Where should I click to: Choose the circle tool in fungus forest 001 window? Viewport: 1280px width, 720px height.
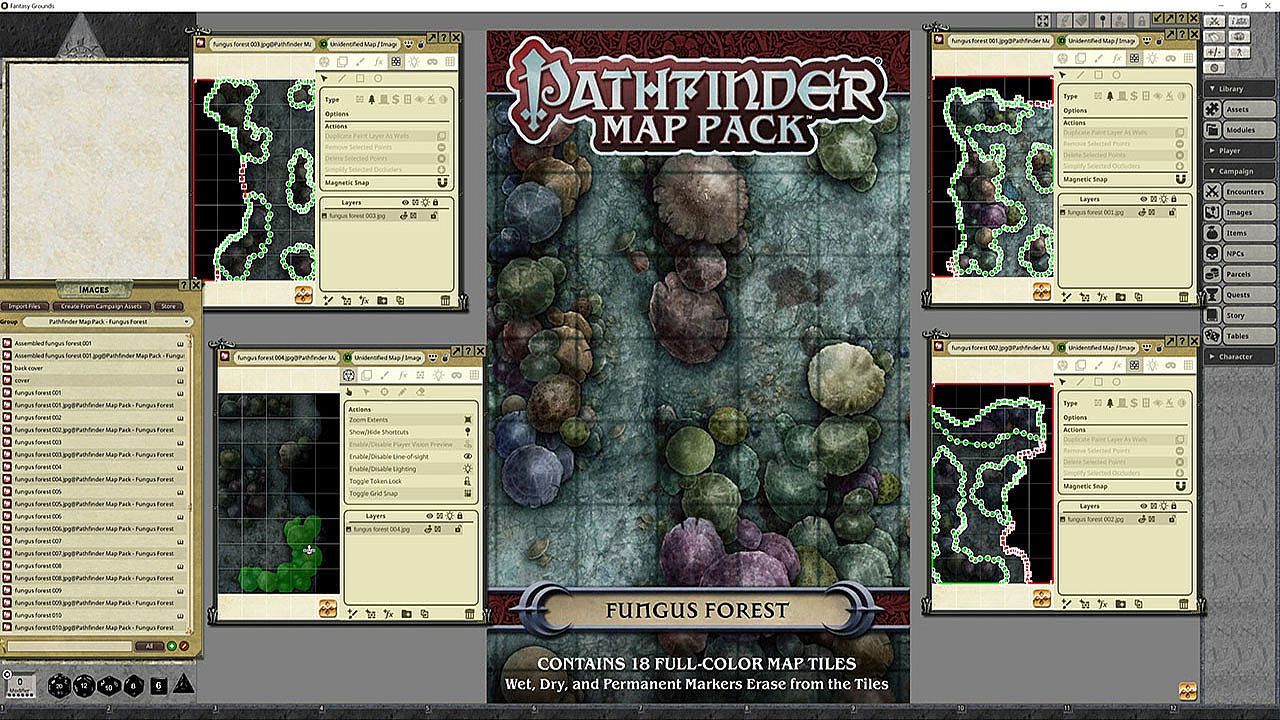tap(1116, 75)
